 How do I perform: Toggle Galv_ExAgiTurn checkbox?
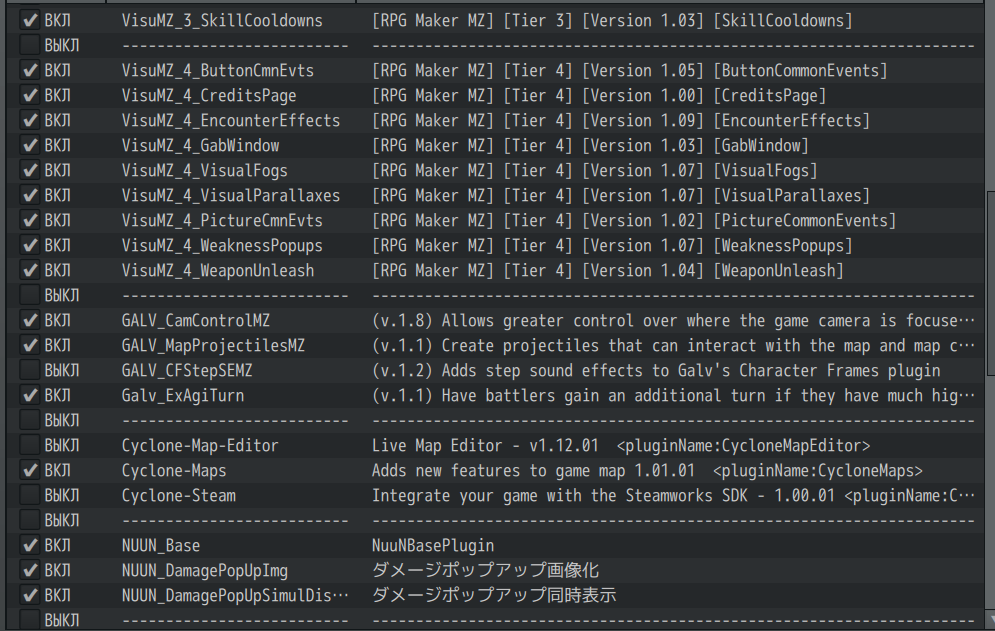[30, 395]
